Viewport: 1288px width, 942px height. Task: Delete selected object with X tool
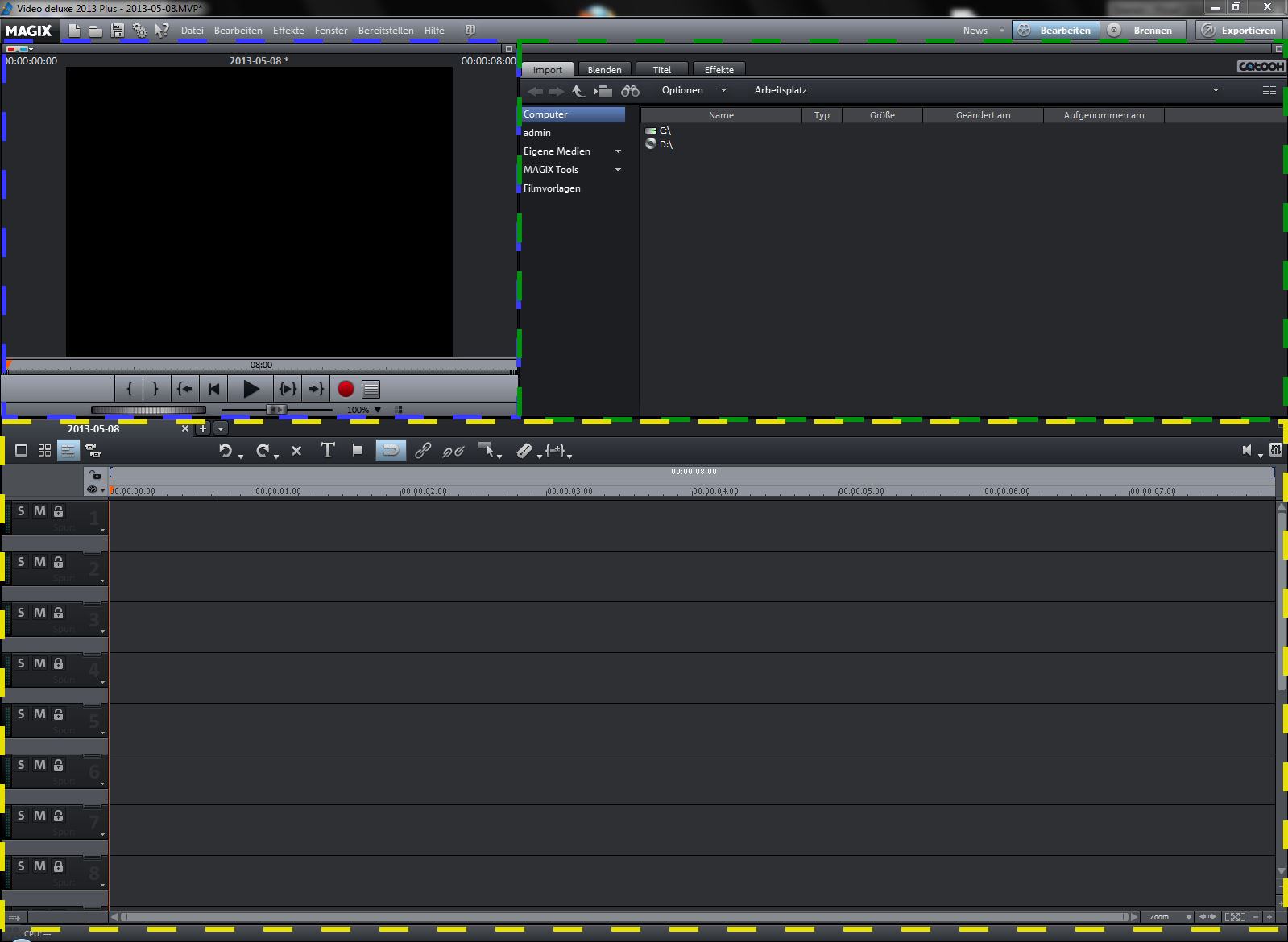point(296,451)
